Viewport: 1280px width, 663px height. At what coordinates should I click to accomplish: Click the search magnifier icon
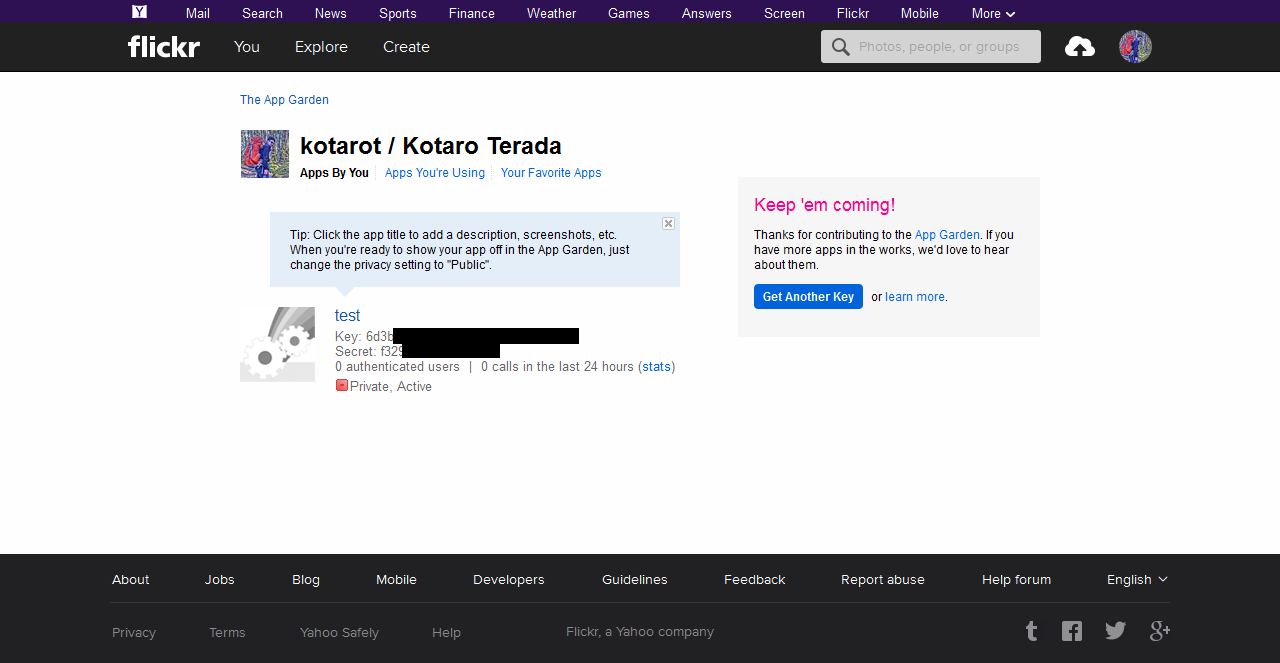click(x=841, y=47)
